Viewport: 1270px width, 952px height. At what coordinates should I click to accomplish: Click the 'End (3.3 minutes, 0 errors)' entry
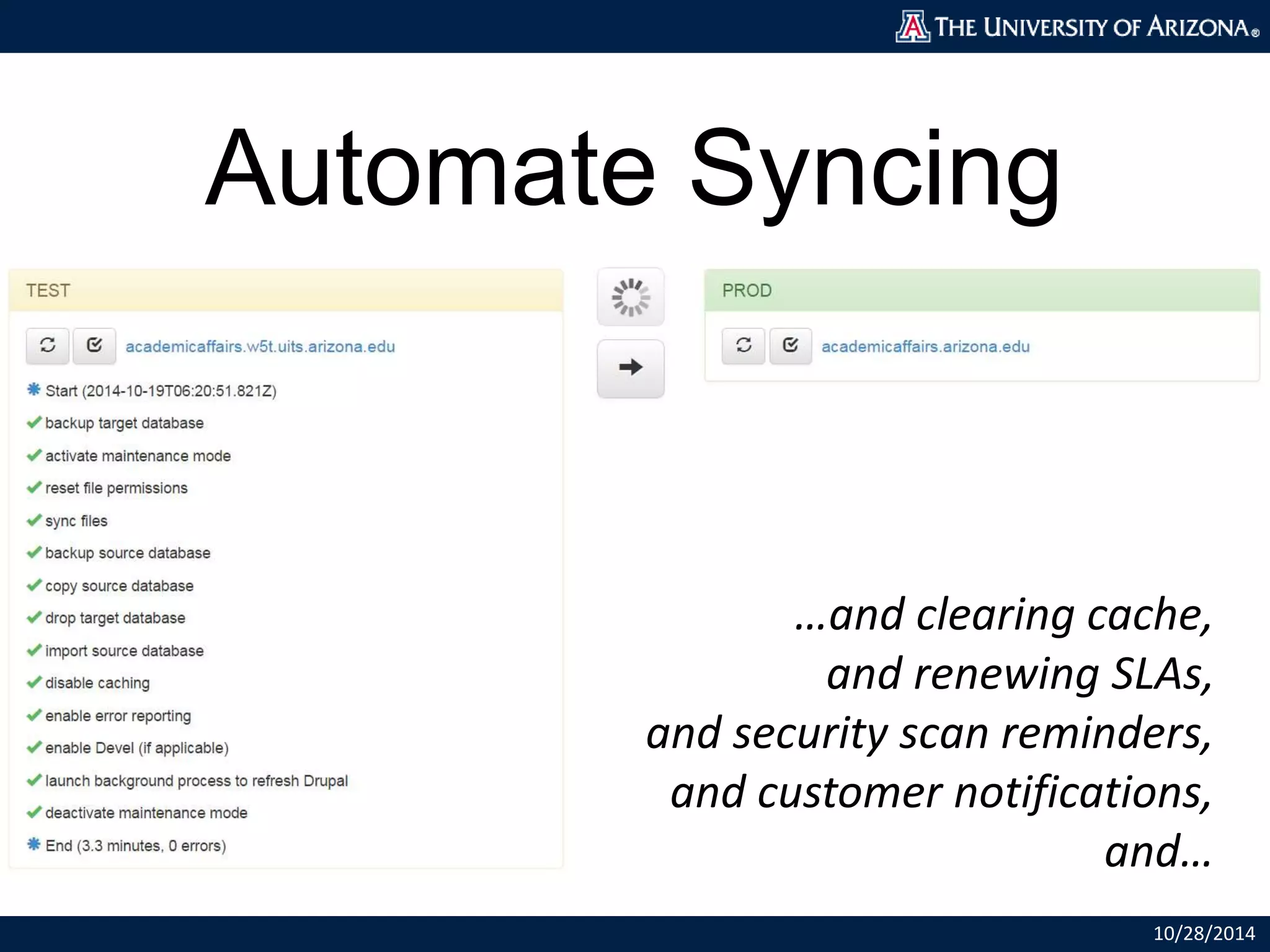[x=127, y=845]
